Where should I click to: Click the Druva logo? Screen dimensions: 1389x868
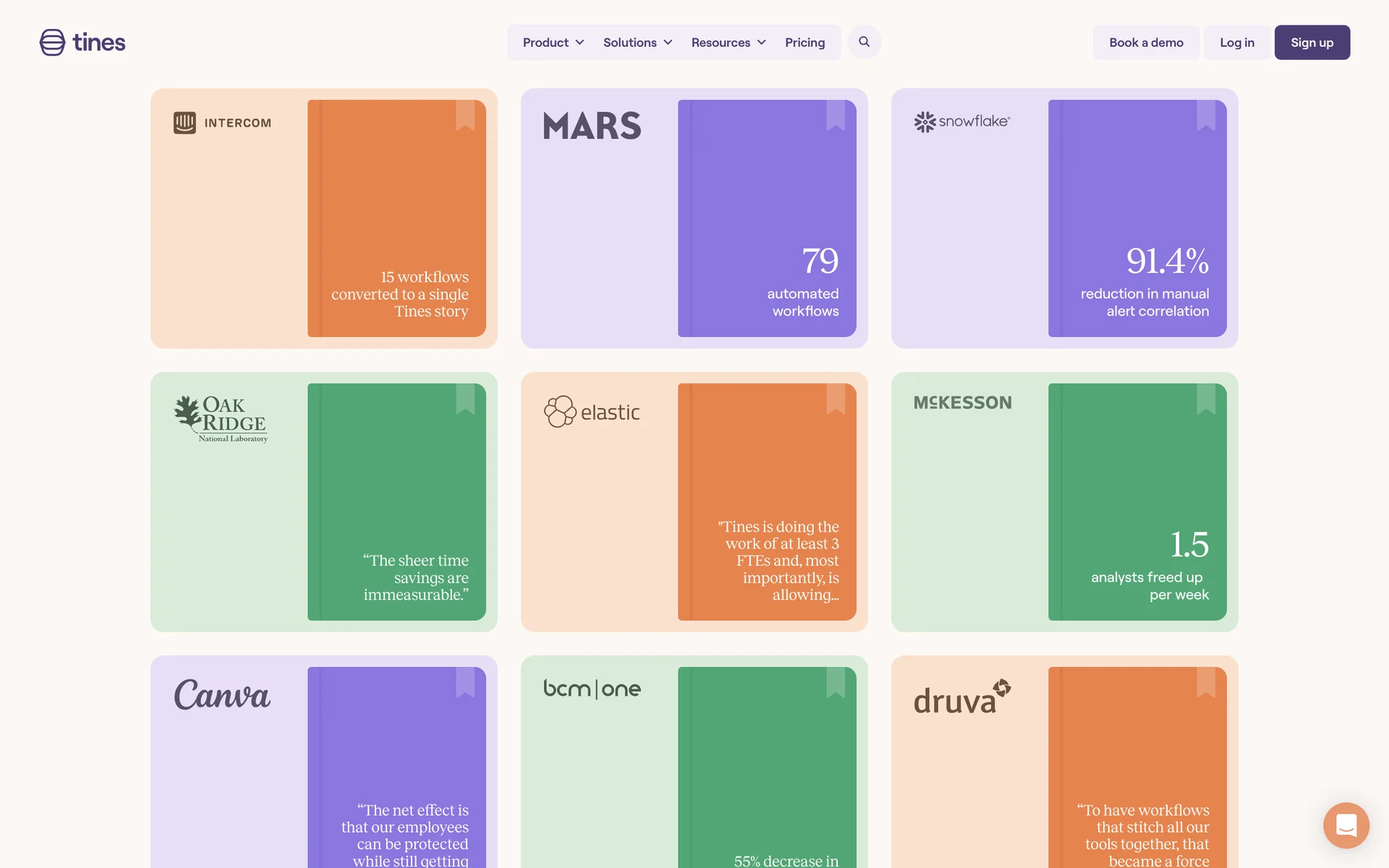[x=961, y=697]
